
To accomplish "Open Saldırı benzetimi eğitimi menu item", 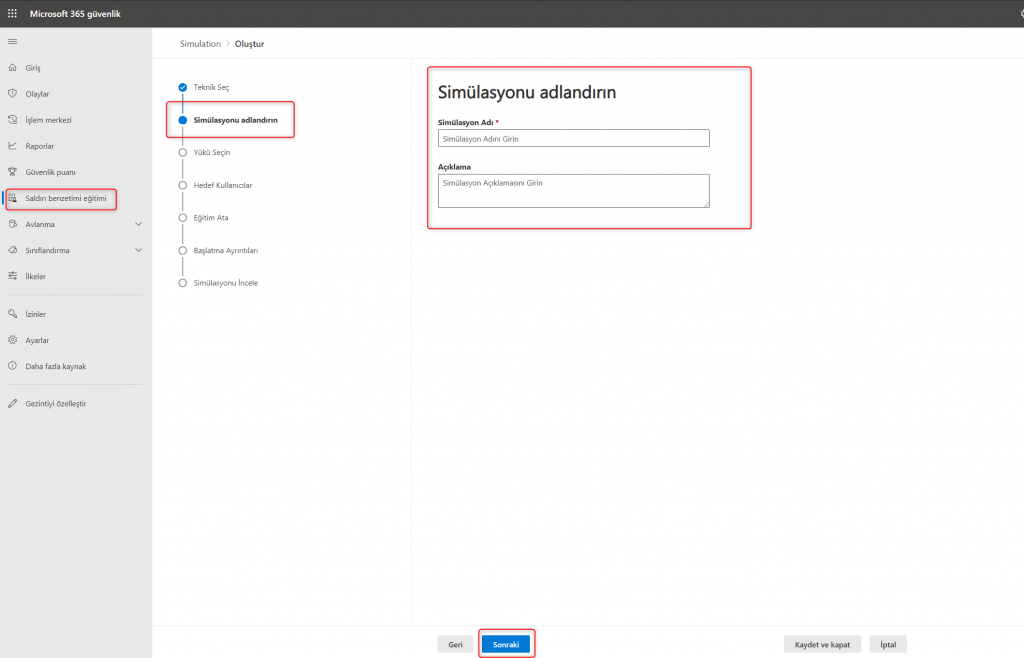I will (65, 198).
